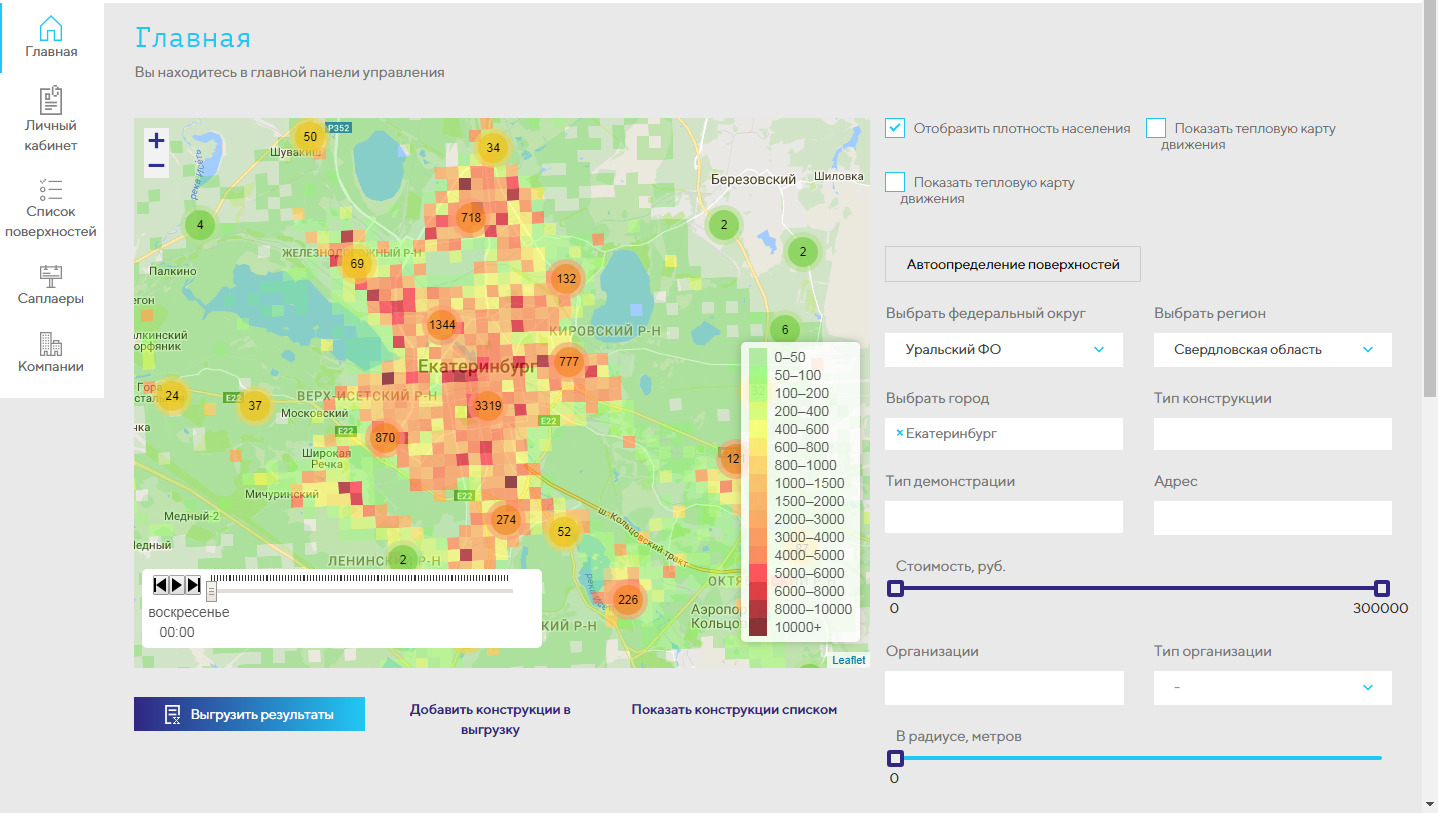
Task: Click the Организации input field
Action: [x=1004, y=688]
